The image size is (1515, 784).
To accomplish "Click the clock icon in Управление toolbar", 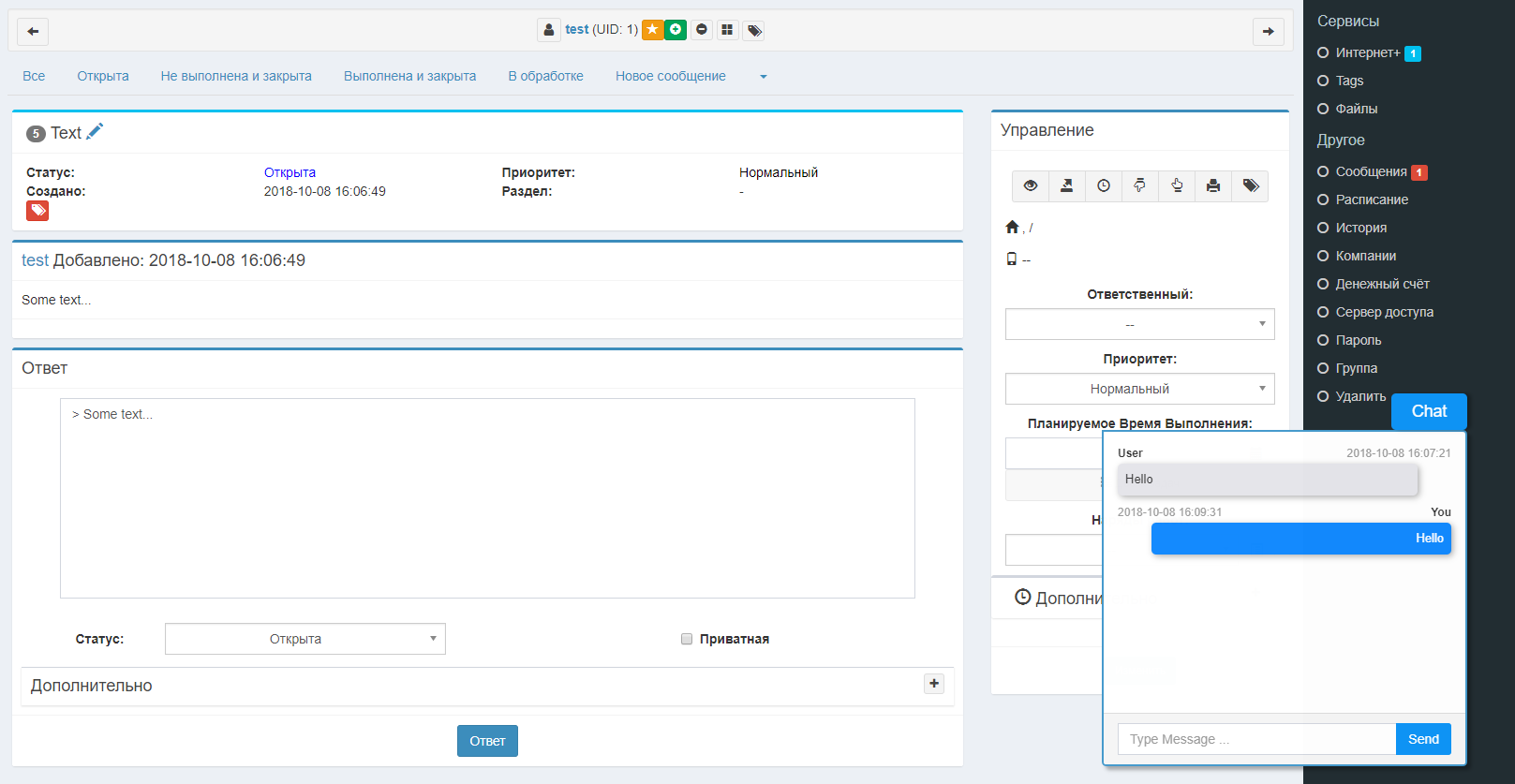I will [1104, 185].
